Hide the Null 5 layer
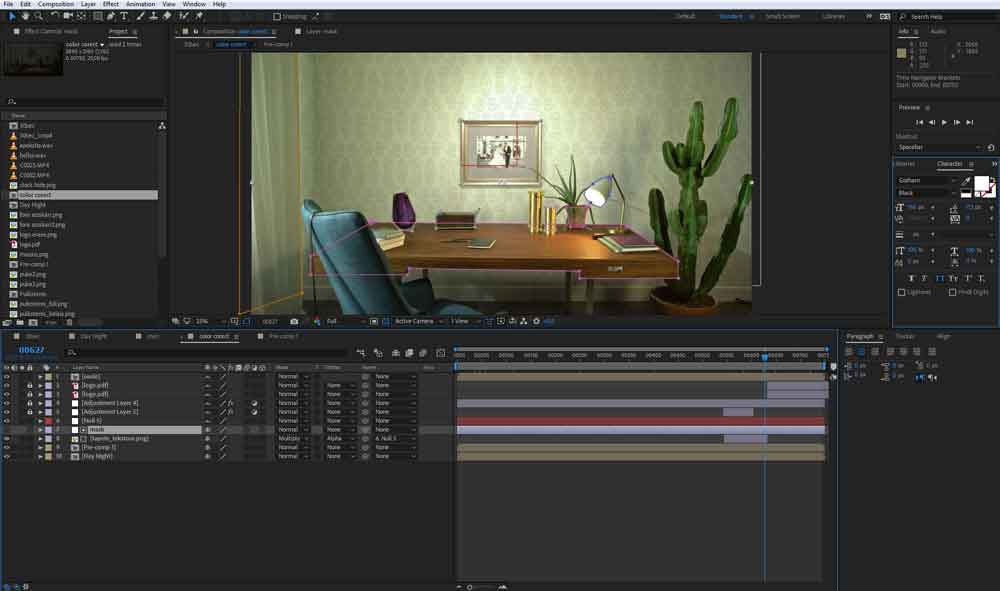 tap(6, 421)
